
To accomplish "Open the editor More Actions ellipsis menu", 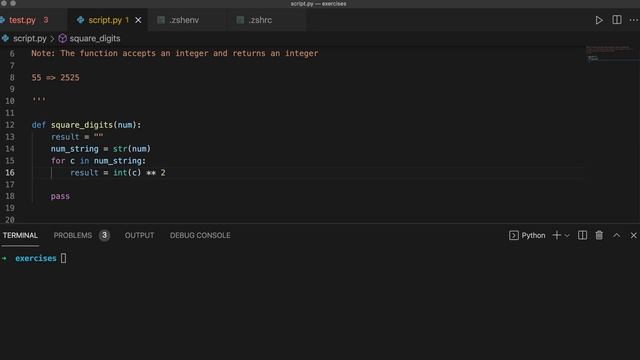I will coord(633,20).
